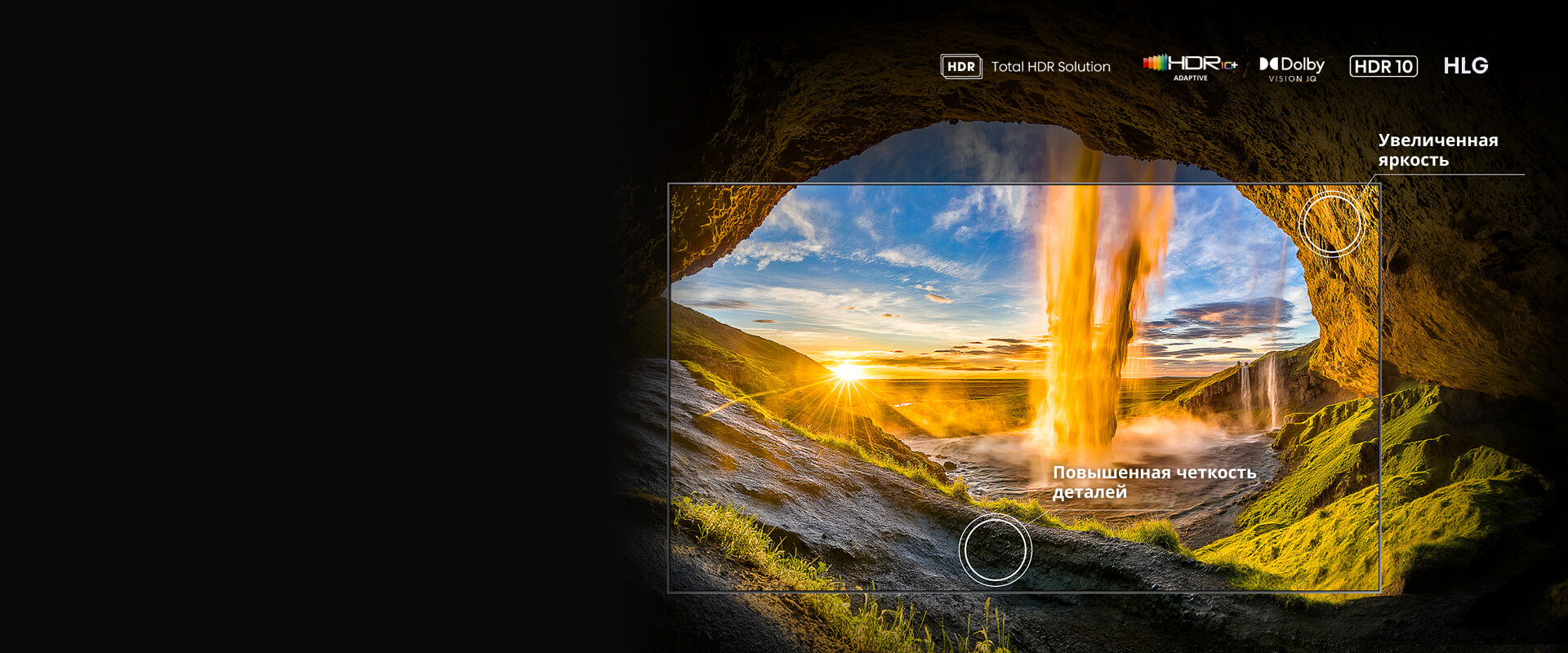Click the 'ADAPTIVE' text under HDR10+
The image size is (1568, 653).
pos(1191,78)
